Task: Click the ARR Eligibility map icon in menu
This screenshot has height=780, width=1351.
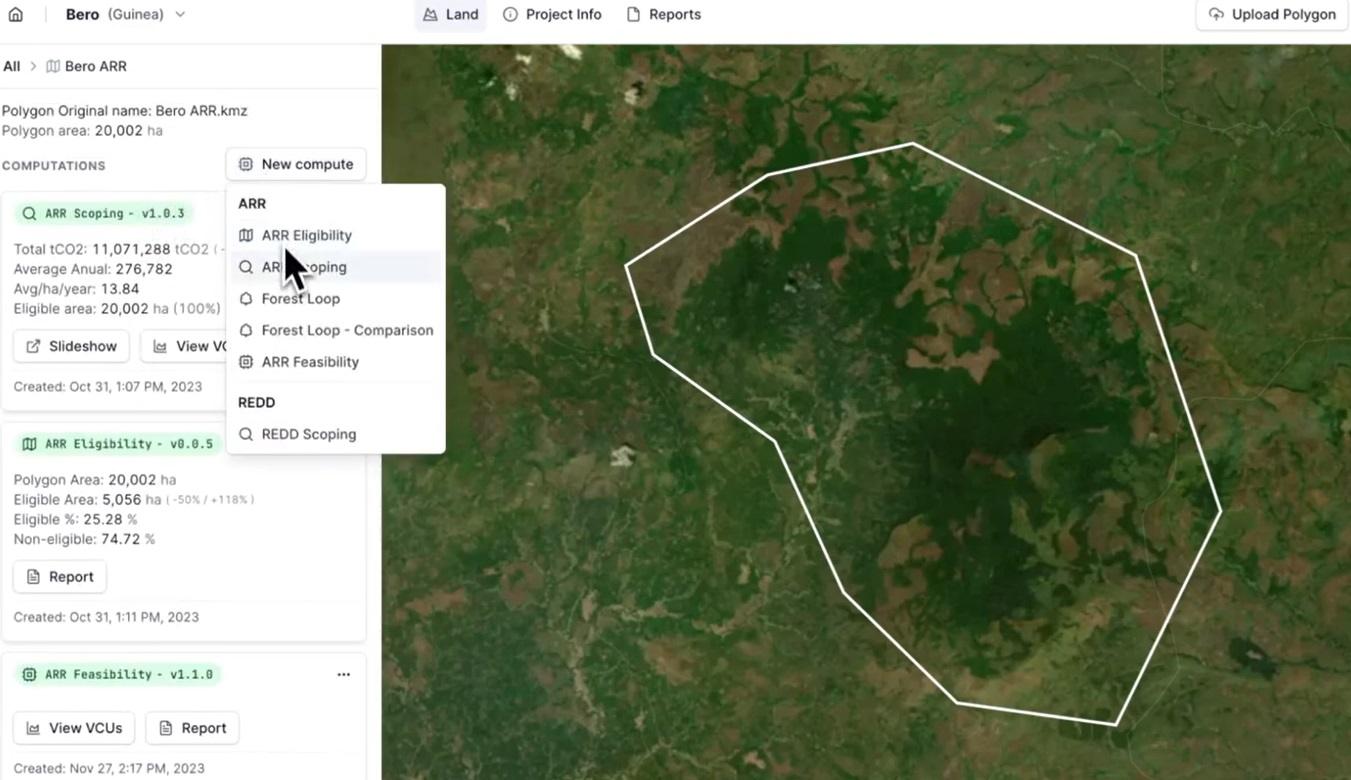Action: [x=246, y=235]
